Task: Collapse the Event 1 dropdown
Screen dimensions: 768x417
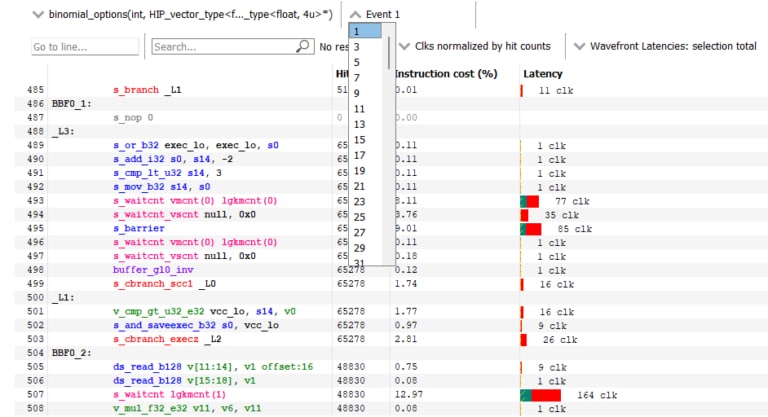Action: [x=376, y=14]
